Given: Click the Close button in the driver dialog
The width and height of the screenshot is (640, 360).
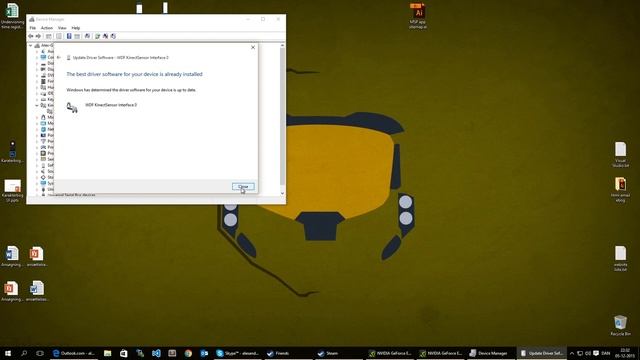Looking at the screenshot, I should point(243,187).
